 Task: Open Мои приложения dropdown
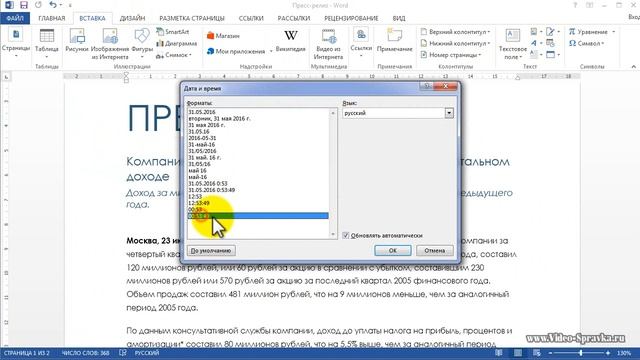(x=271, y=51)
